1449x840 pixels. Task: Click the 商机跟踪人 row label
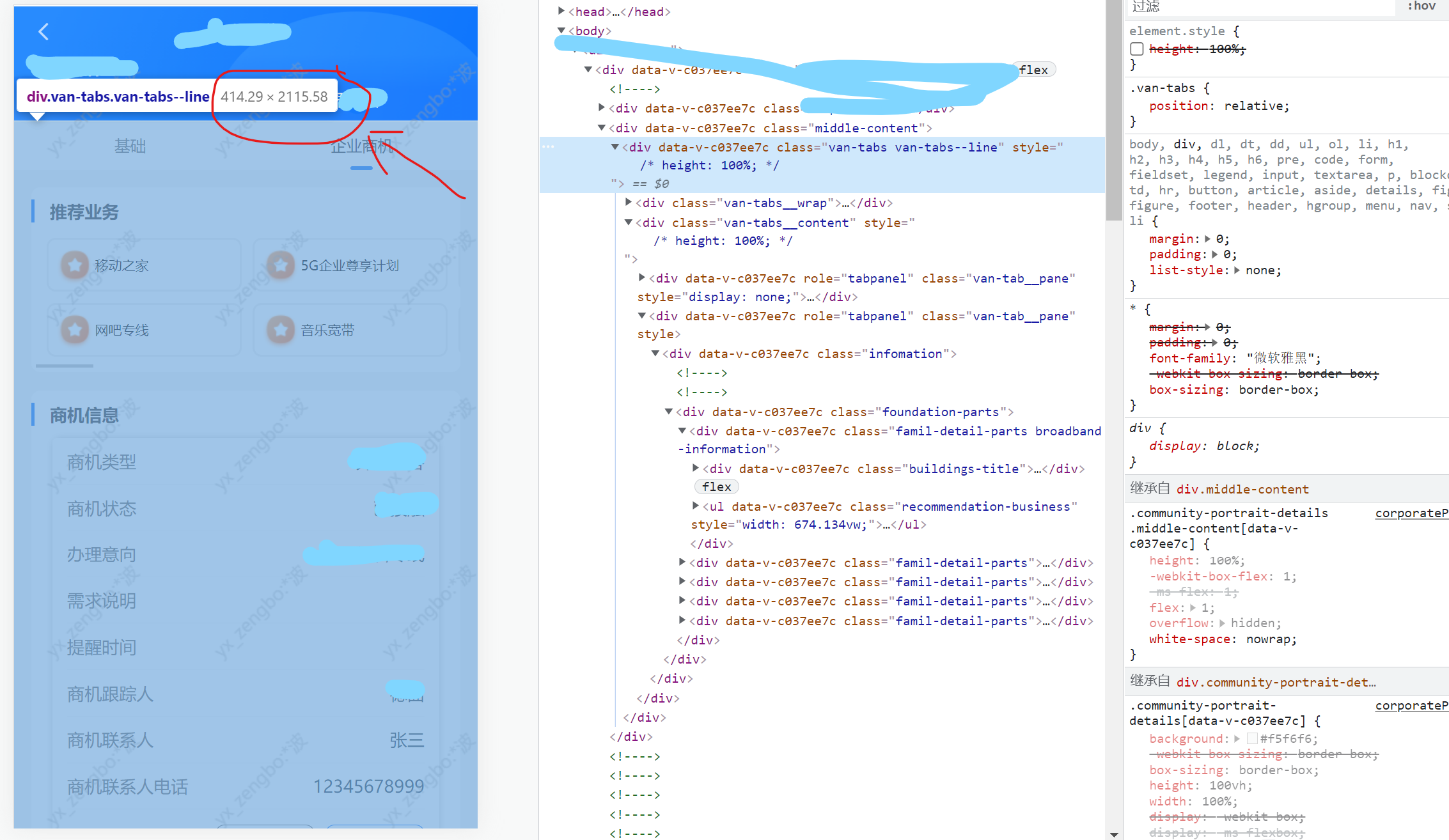tap(110, 694)
